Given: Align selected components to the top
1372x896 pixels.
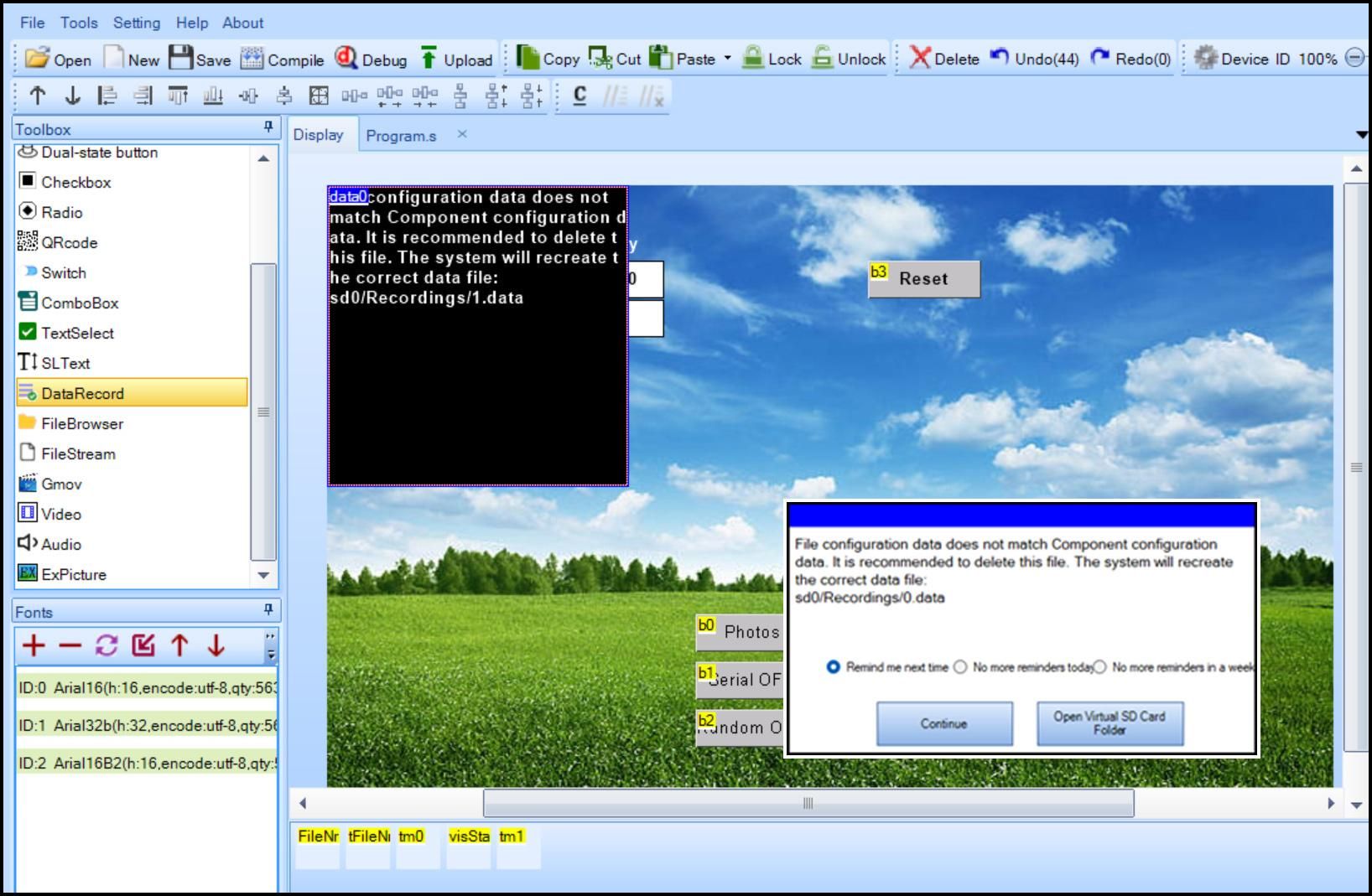Looking at the screenshot, I should 178,96.
